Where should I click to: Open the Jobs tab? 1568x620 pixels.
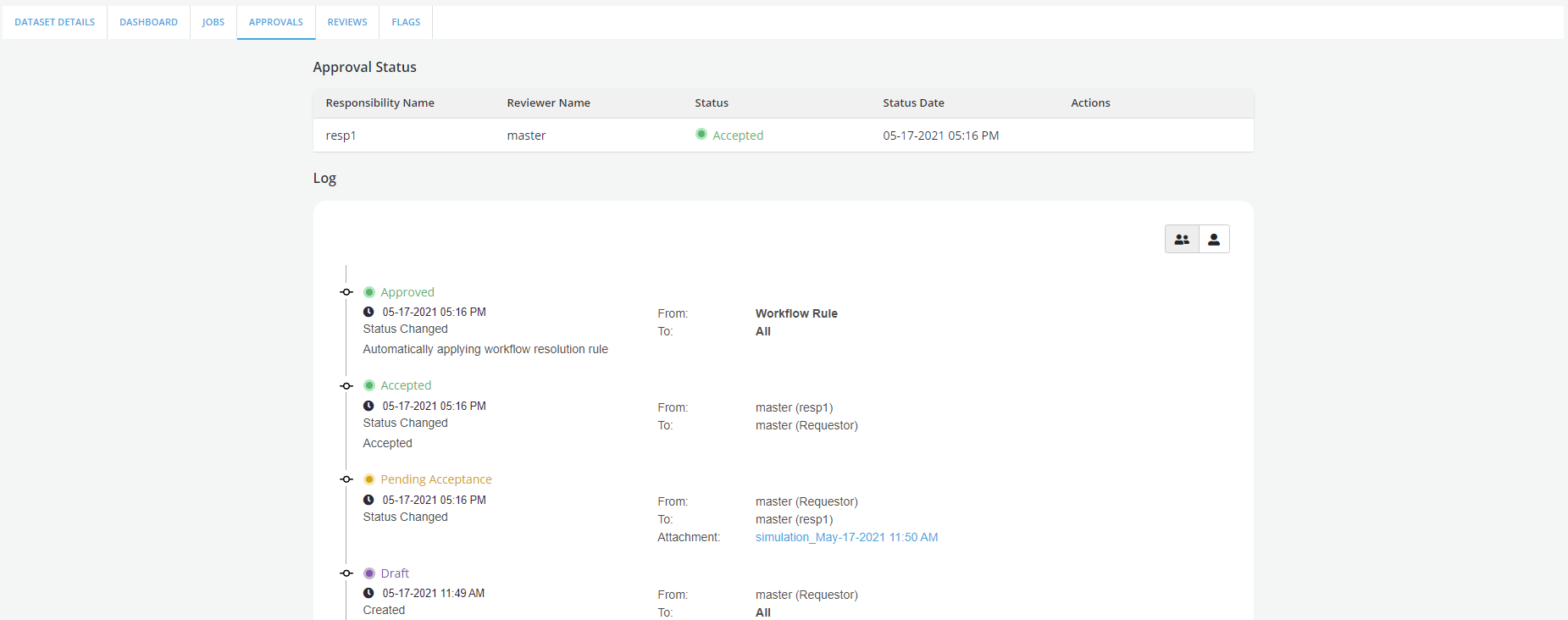point(213,22)
